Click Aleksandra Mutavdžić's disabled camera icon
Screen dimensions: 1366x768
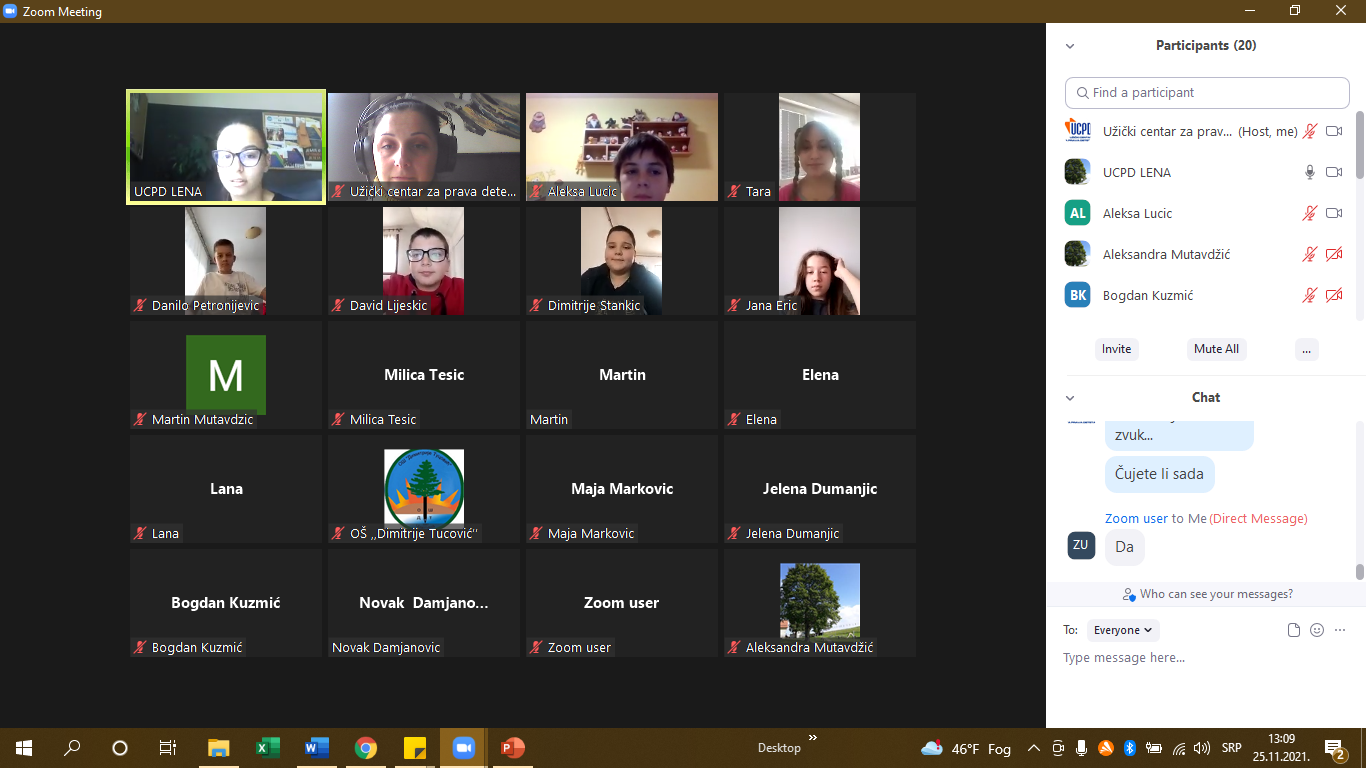pos(1333,254)
